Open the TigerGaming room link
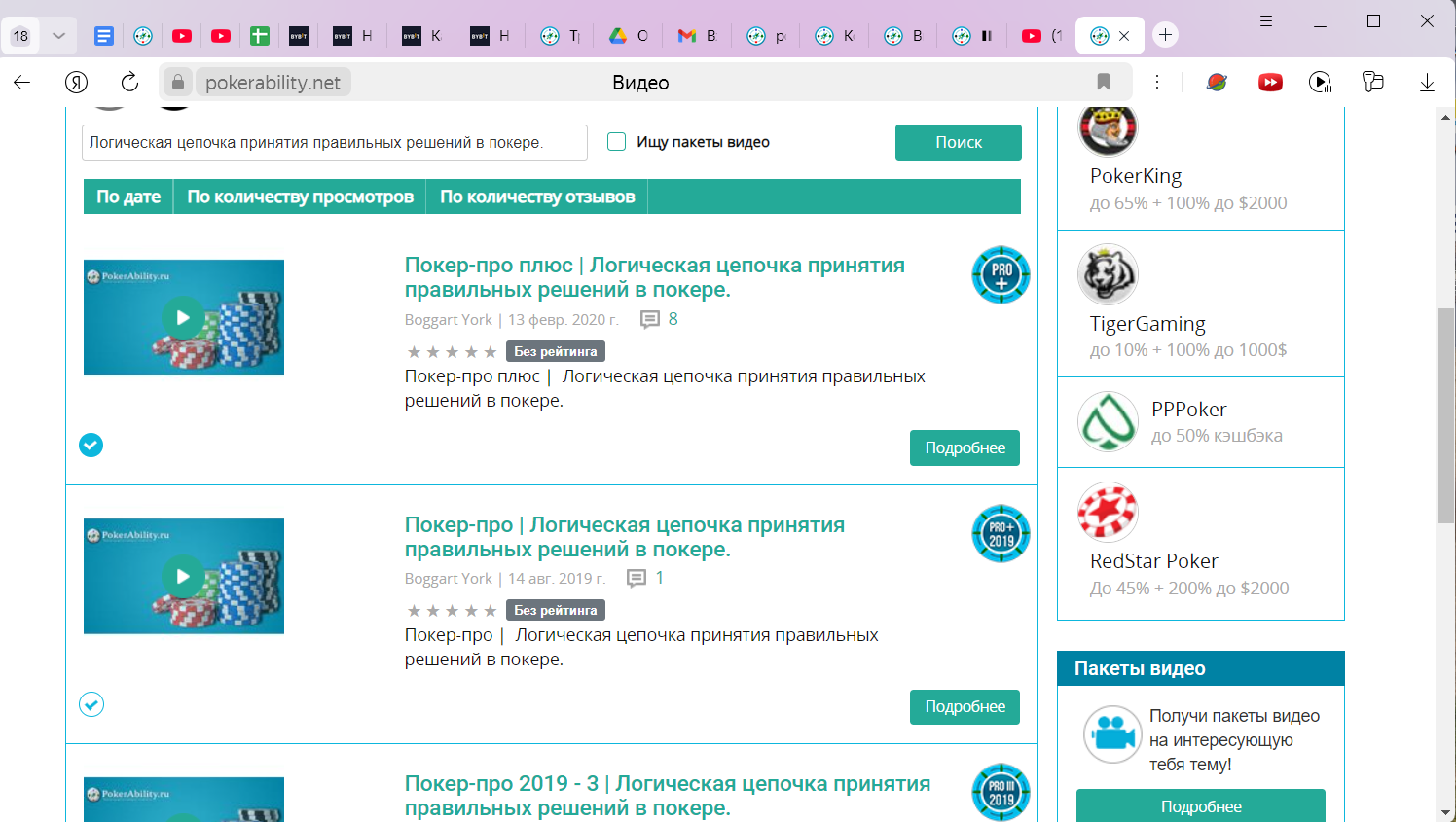 tap(1147, 324)
